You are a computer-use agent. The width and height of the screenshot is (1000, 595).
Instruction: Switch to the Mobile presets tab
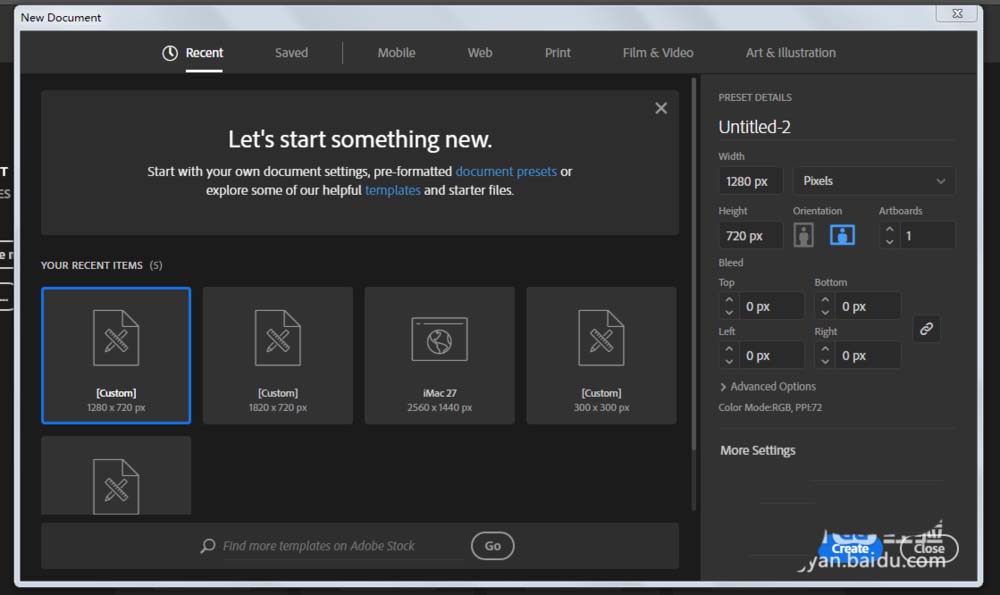click(x=396, y=53)
